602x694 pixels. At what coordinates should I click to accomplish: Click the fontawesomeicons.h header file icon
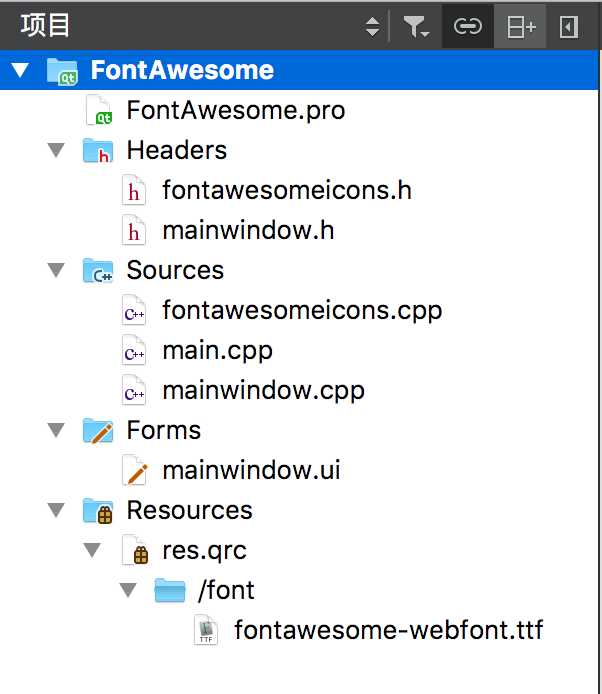(x=134, y=190)
